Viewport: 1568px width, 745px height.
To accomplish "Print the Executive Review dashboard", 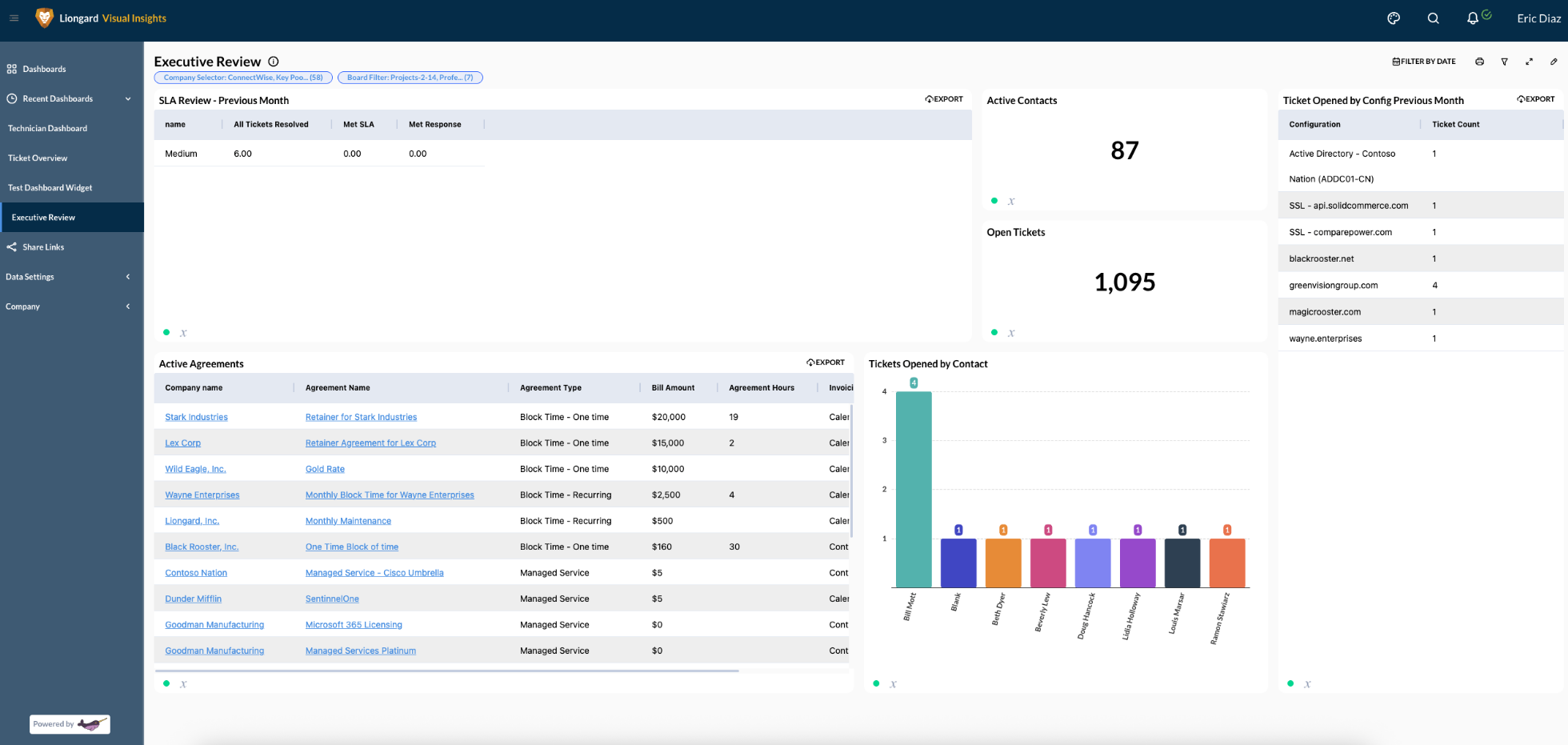I will pyautogui.click(x=1479, y=61).
